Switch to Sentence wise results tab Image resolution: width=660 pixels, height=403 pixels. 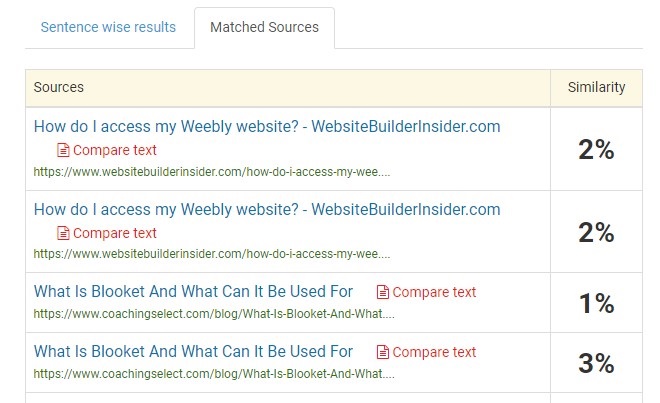[108, 27]
